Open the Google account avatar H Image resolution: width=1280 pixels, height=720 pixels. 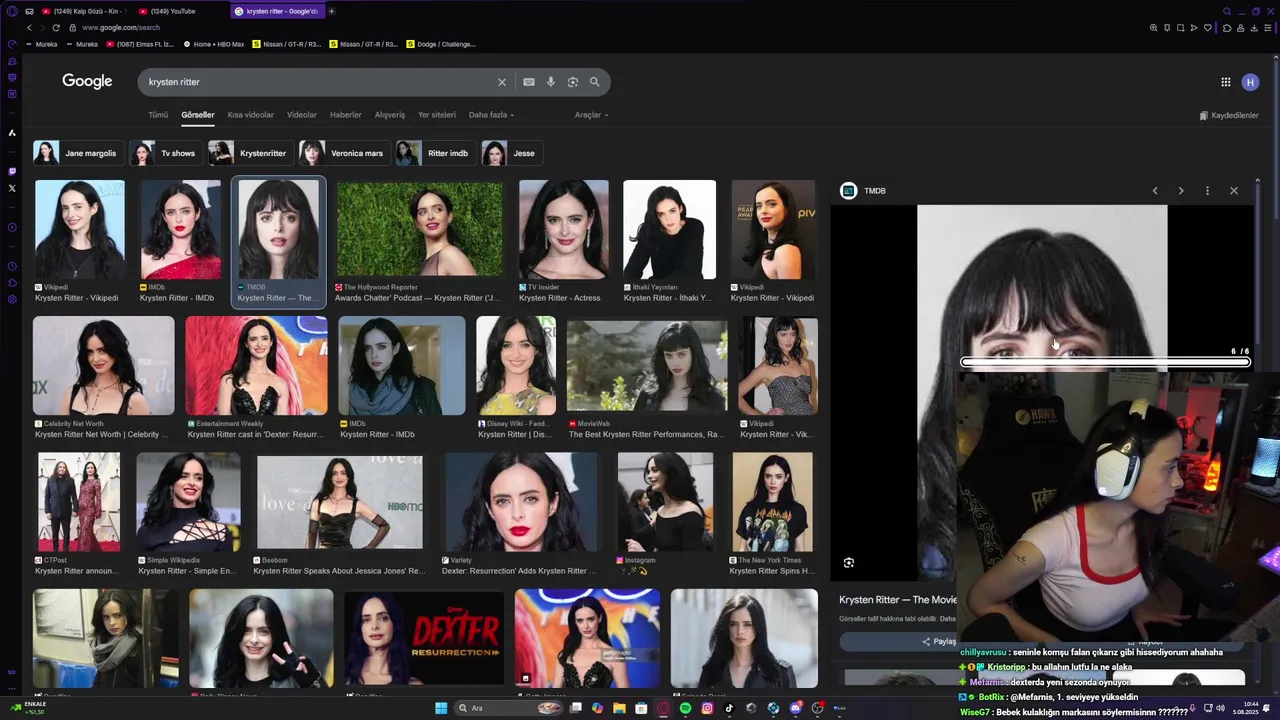click(x=1250, y=82)
